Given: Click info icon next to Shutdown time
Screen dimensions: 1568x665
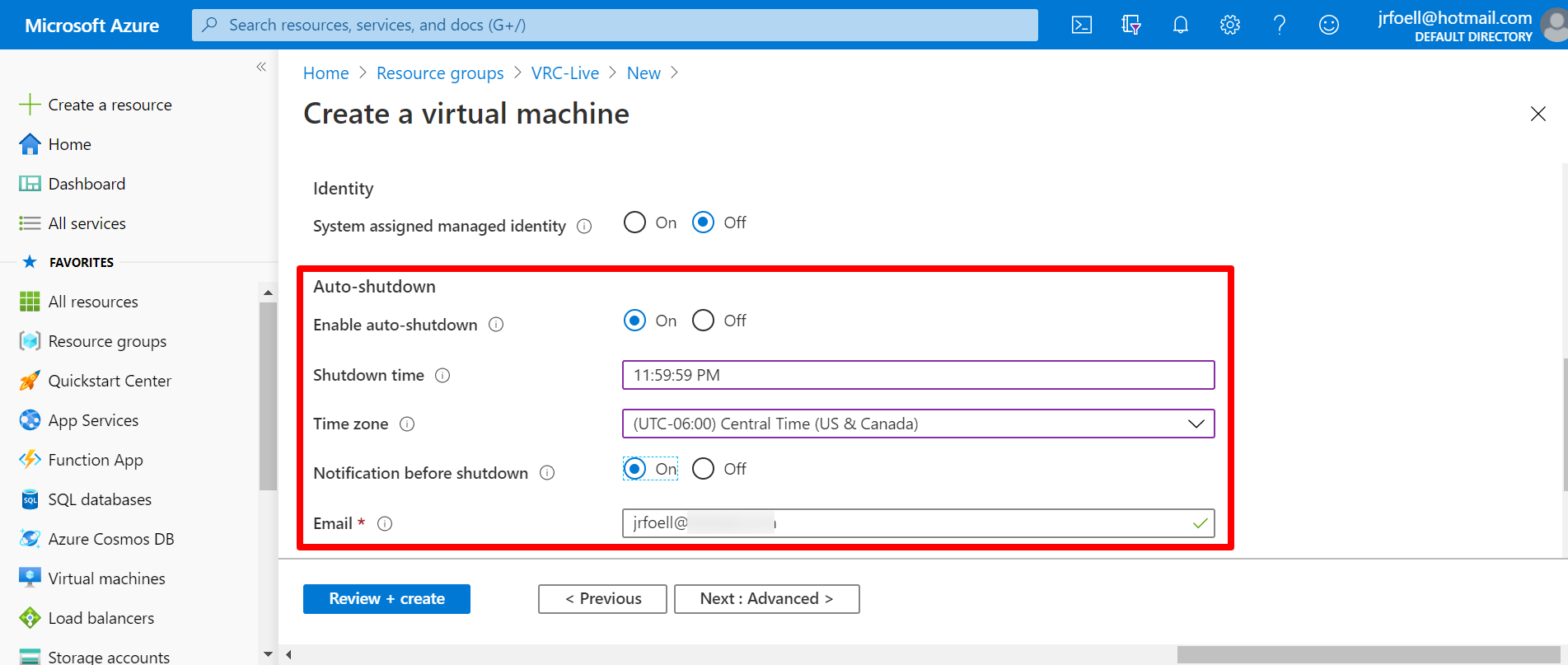Looking at the screenshot, I should (x=442, y=376).
